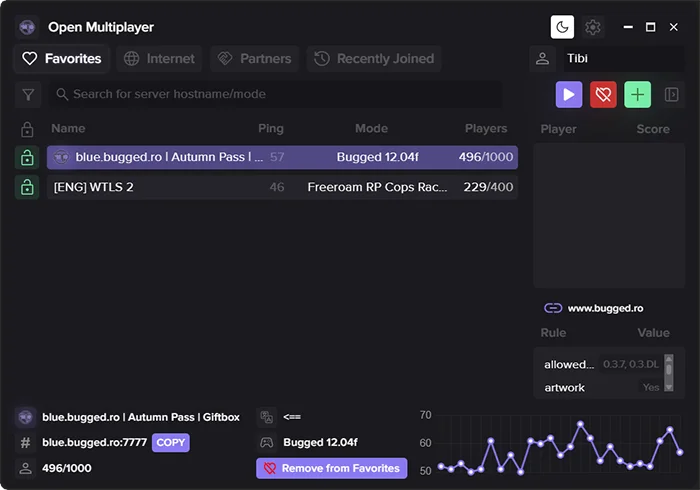The image size is (700, 490).
Task: Open the server filter funnel icon
Action: pyautogui.click(x=27, y=95)
